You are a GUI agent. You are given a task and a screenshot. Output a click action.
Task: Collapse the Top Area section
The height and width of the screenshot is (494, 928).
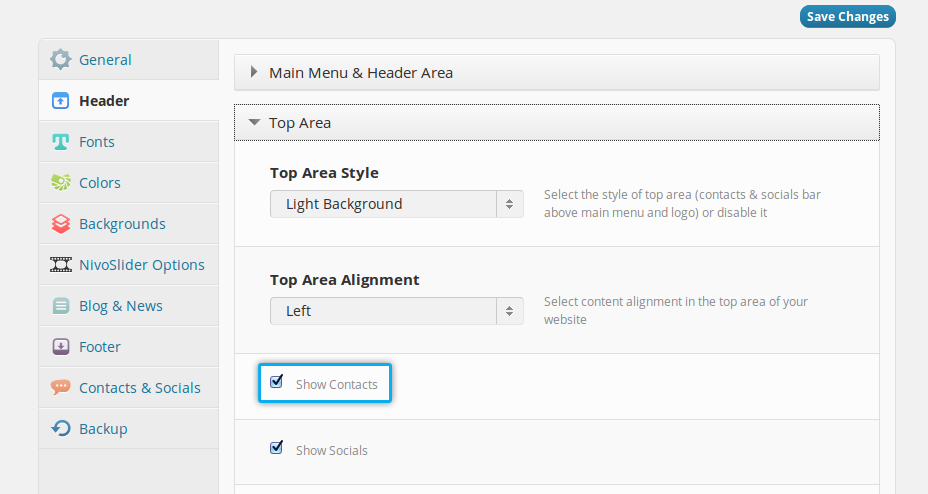point(300,123)
